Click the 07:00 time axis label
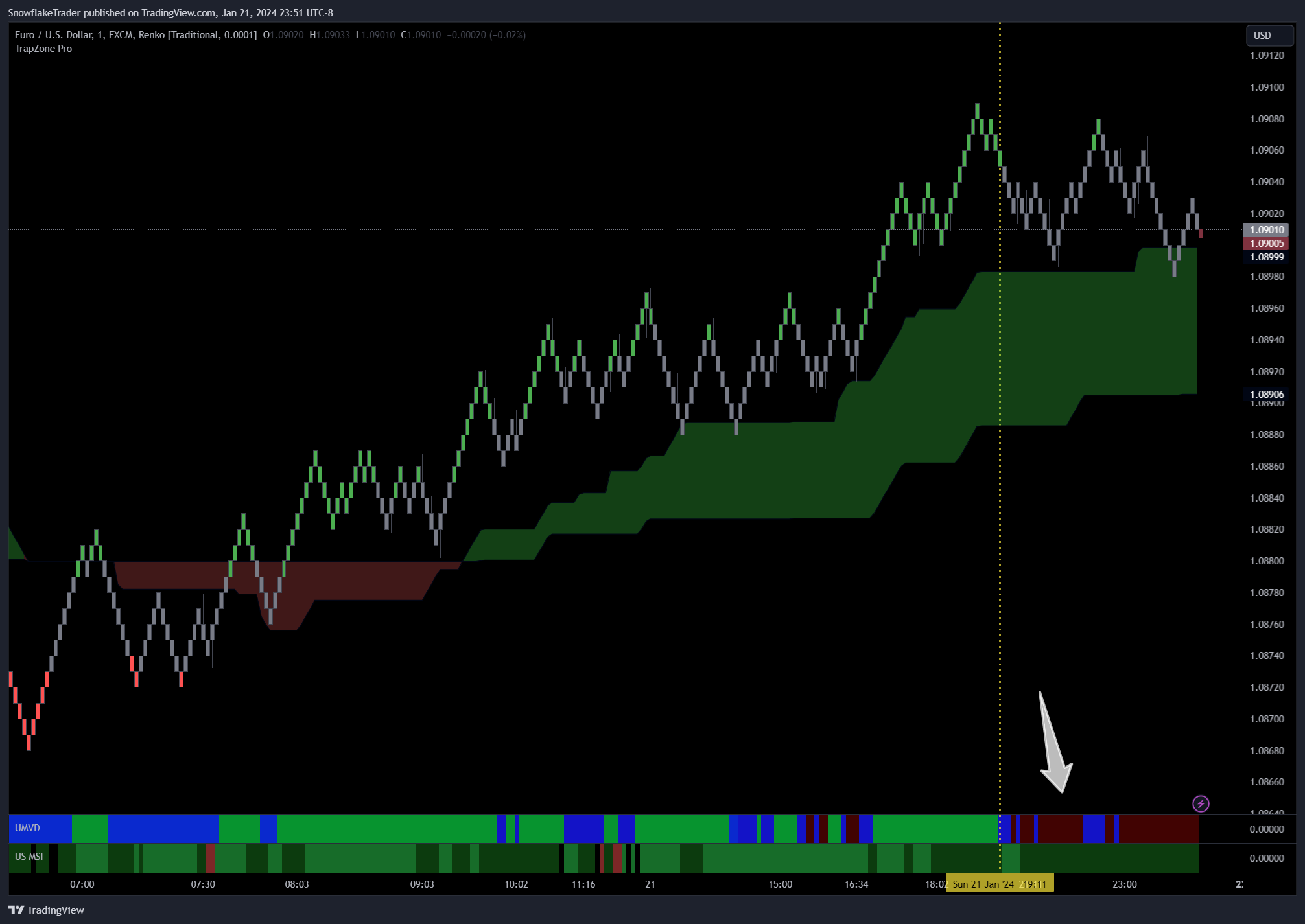The image size is (1305, 924). pyautogui.click(x=82, y=884)
